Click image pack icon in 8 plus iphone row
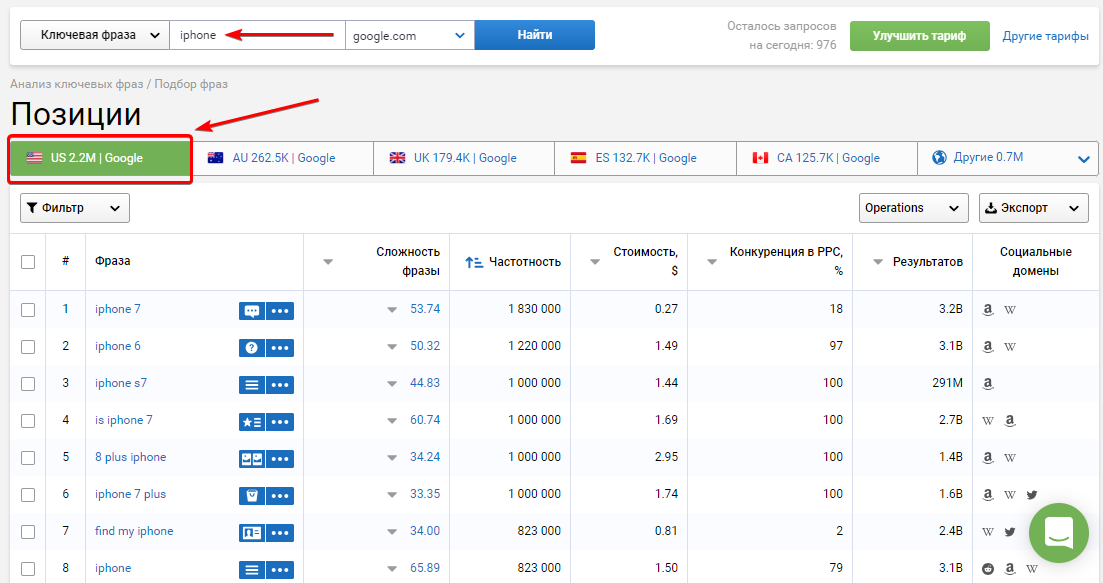Viewport: 1103px width, 583px height. (x=252, y=459)
